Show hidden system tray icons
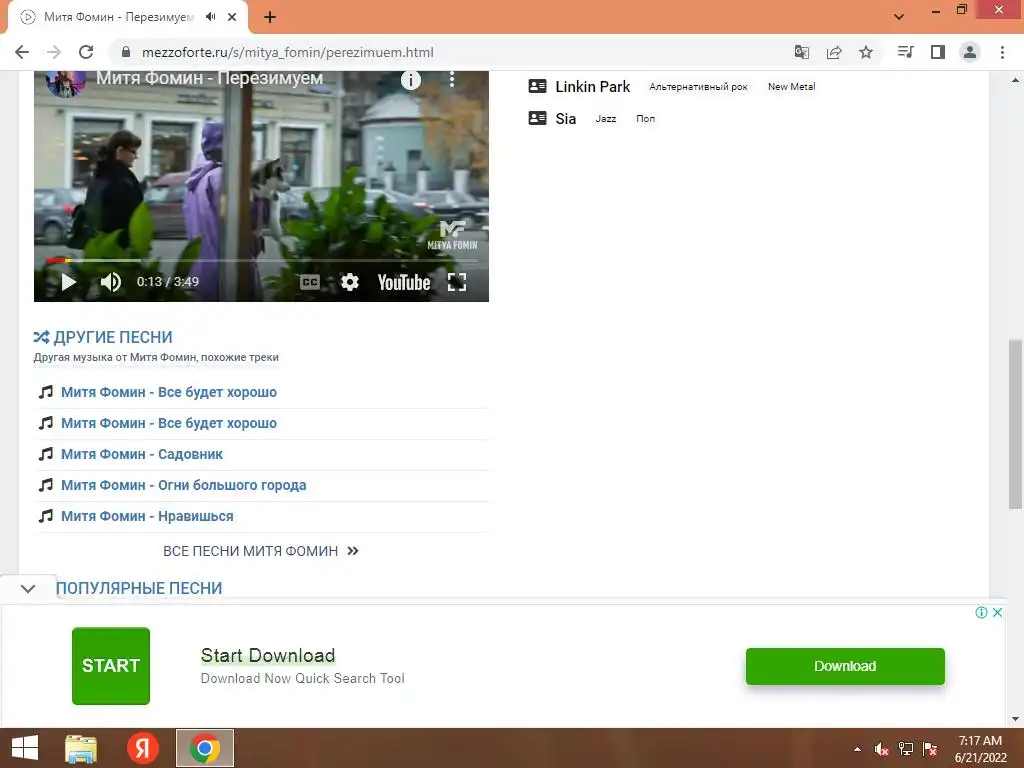The image size is (1024, 768). pos(857,749)
